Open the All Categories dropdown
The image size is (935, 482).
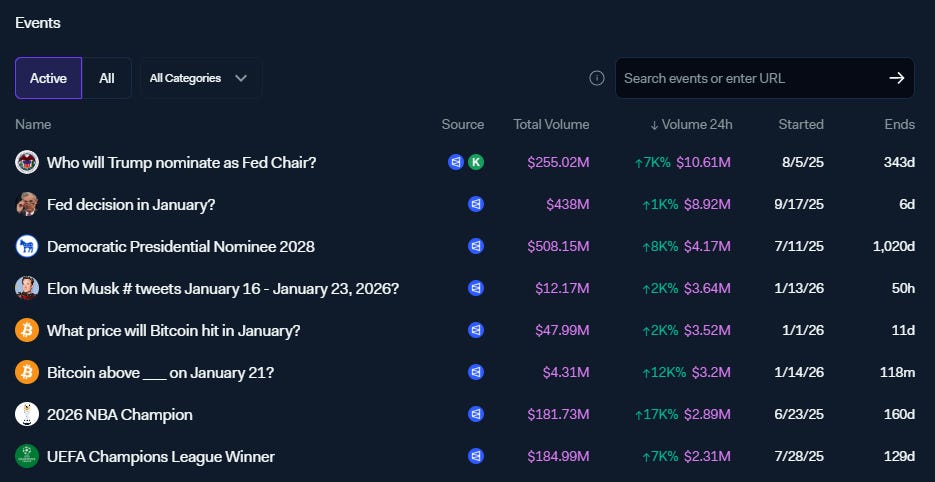(x=200, y=78)
